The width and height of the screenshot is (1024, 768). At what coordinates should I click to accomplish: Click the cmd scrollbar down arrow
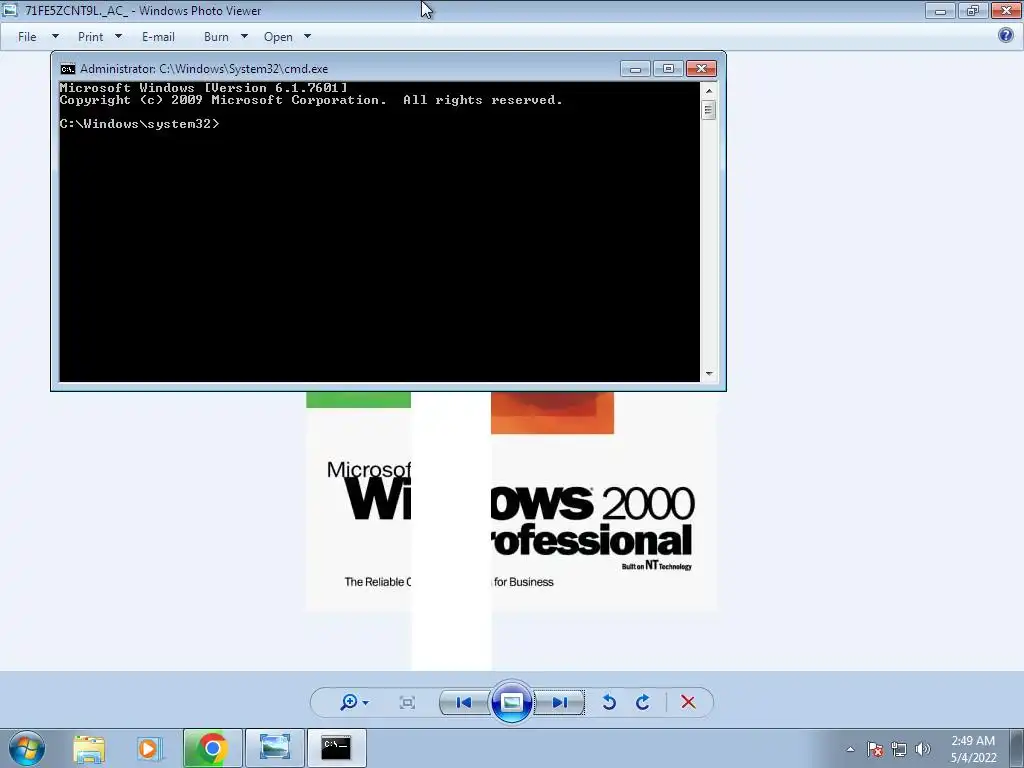(709, 374)
